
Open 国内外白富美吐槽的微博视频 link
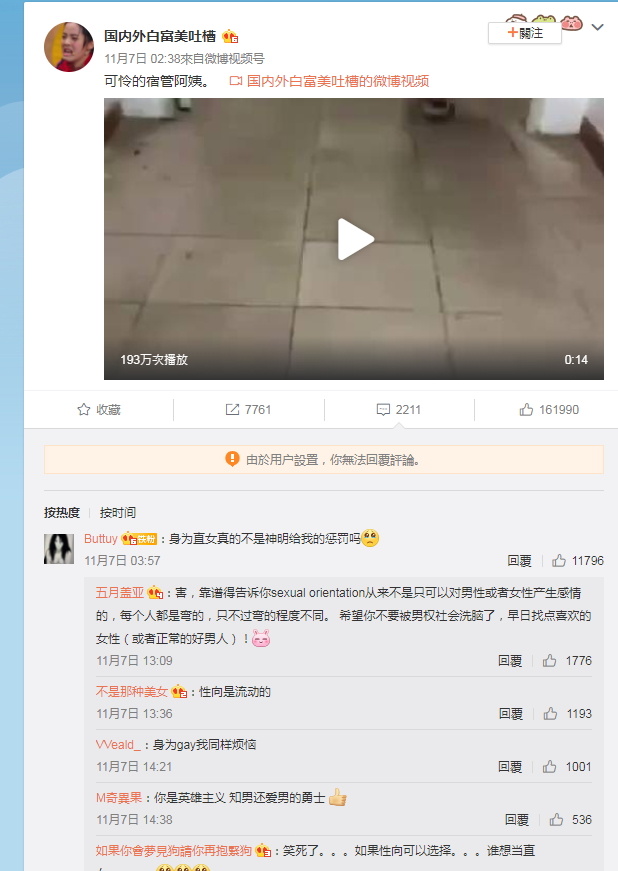pos(338,81)
